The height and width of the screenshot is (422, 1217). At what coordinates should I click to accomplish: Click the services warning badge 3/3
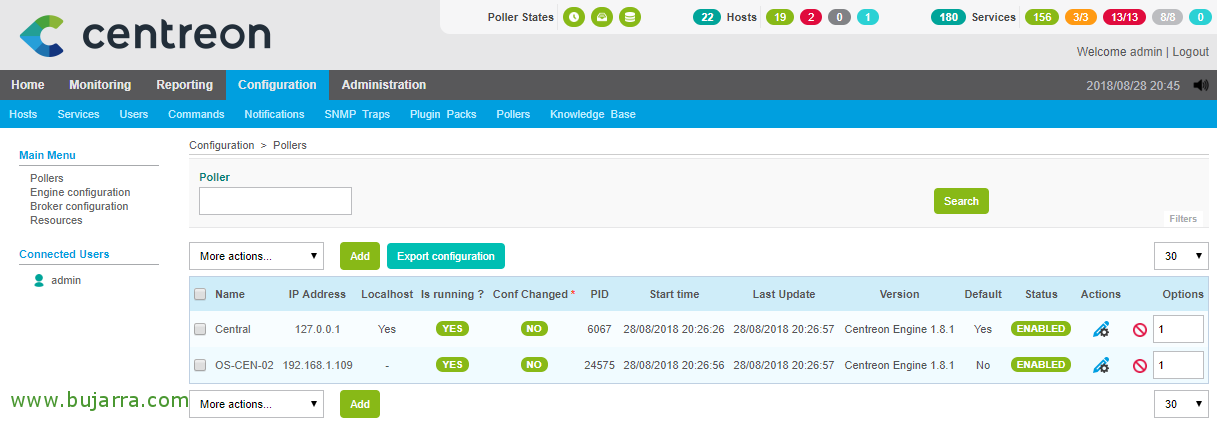(x=1081, y=17)
